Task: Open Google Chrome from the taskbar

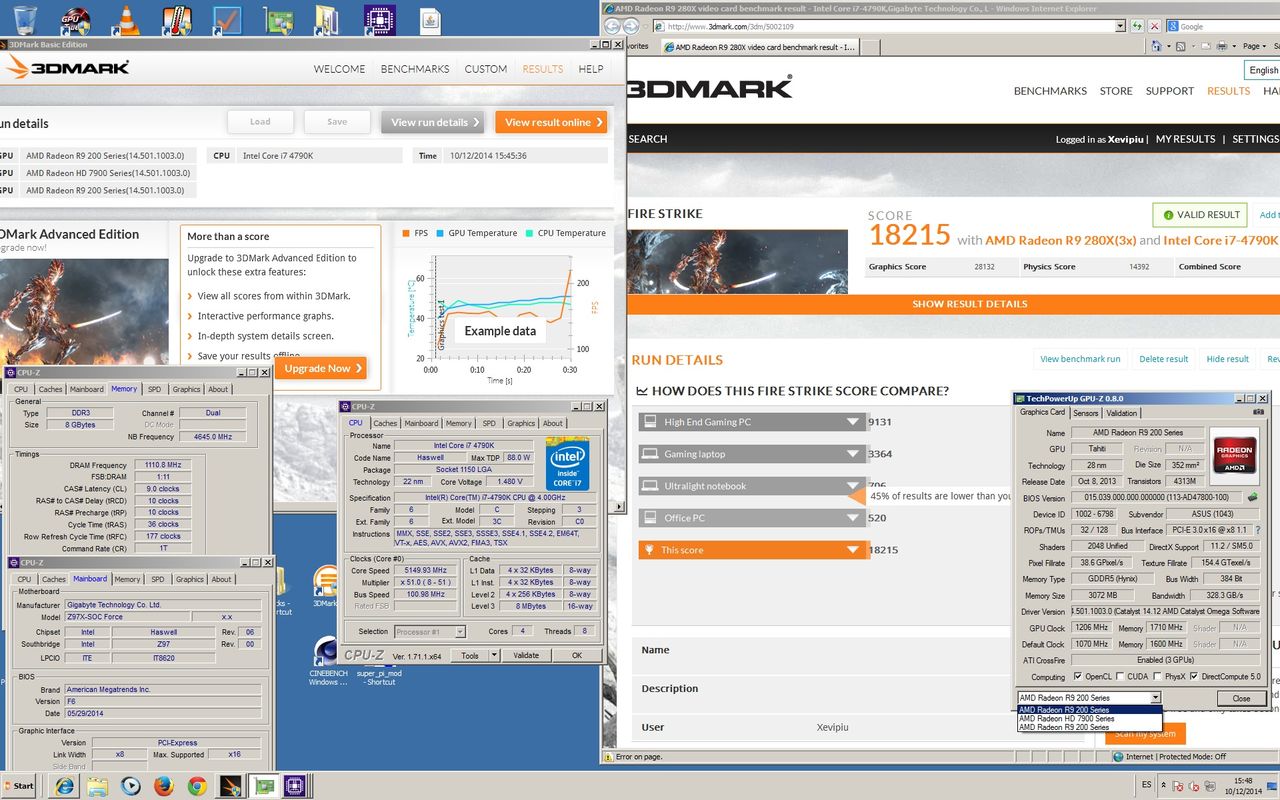Action: click(x=196, y=786)
